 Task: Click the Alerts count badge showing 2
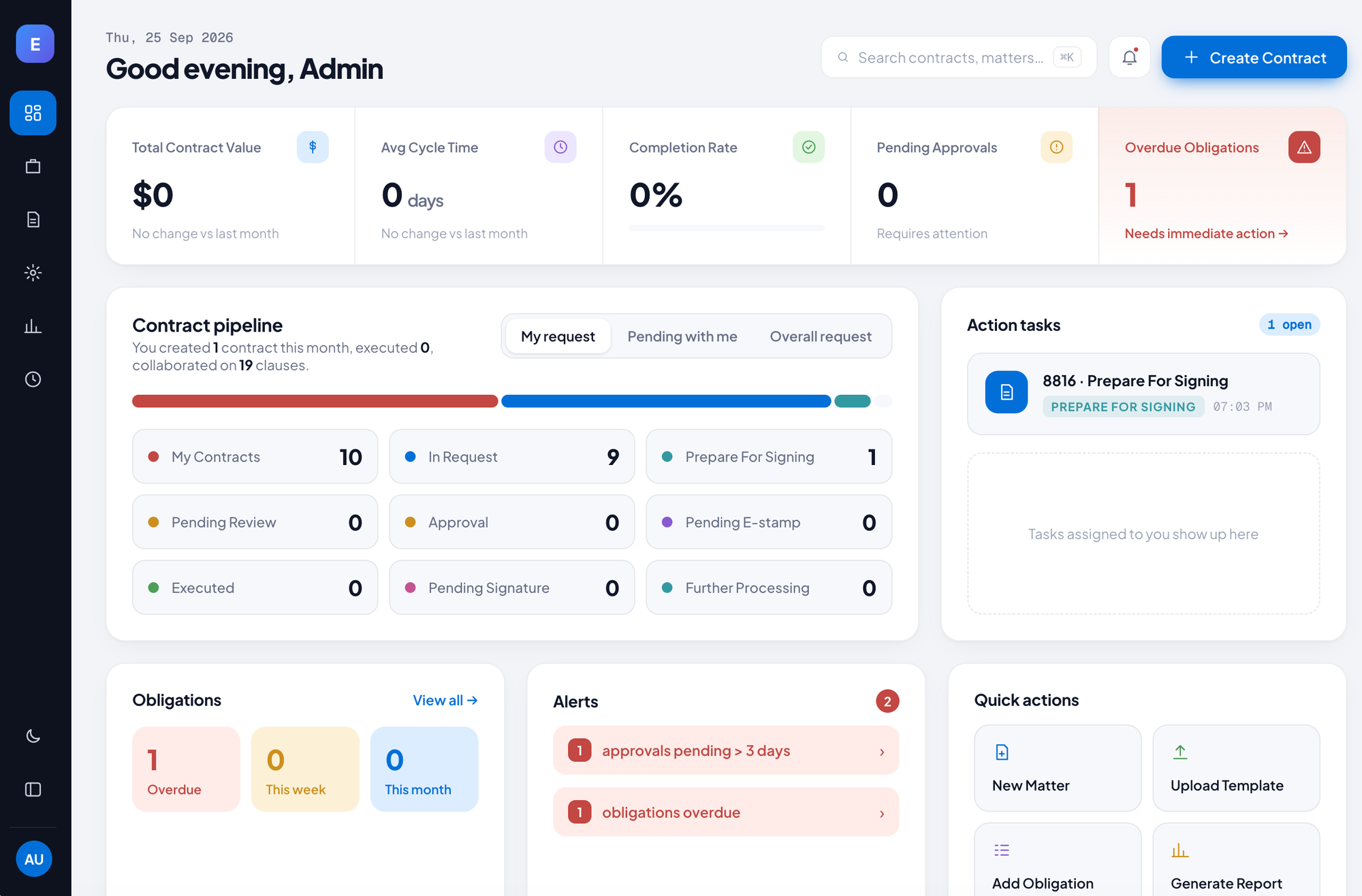(887, 701)
